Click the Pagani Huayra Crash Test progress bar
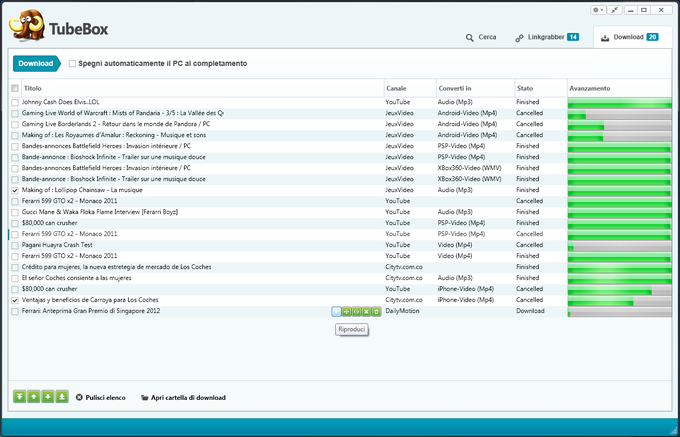Image resolution: width=680 pixels, height=437 pixels. click(620, 245)
